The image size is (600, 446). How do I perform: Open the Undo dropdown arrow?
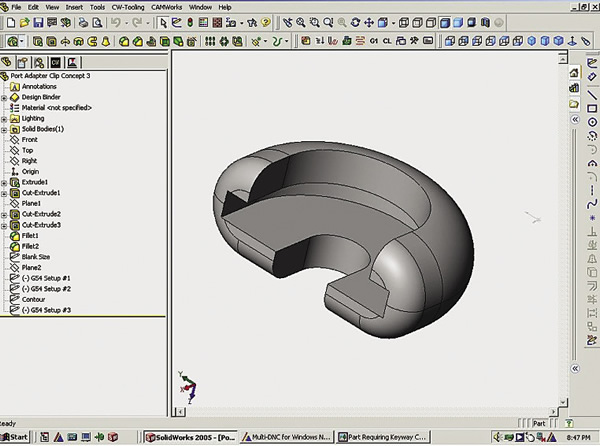(126, 23)
